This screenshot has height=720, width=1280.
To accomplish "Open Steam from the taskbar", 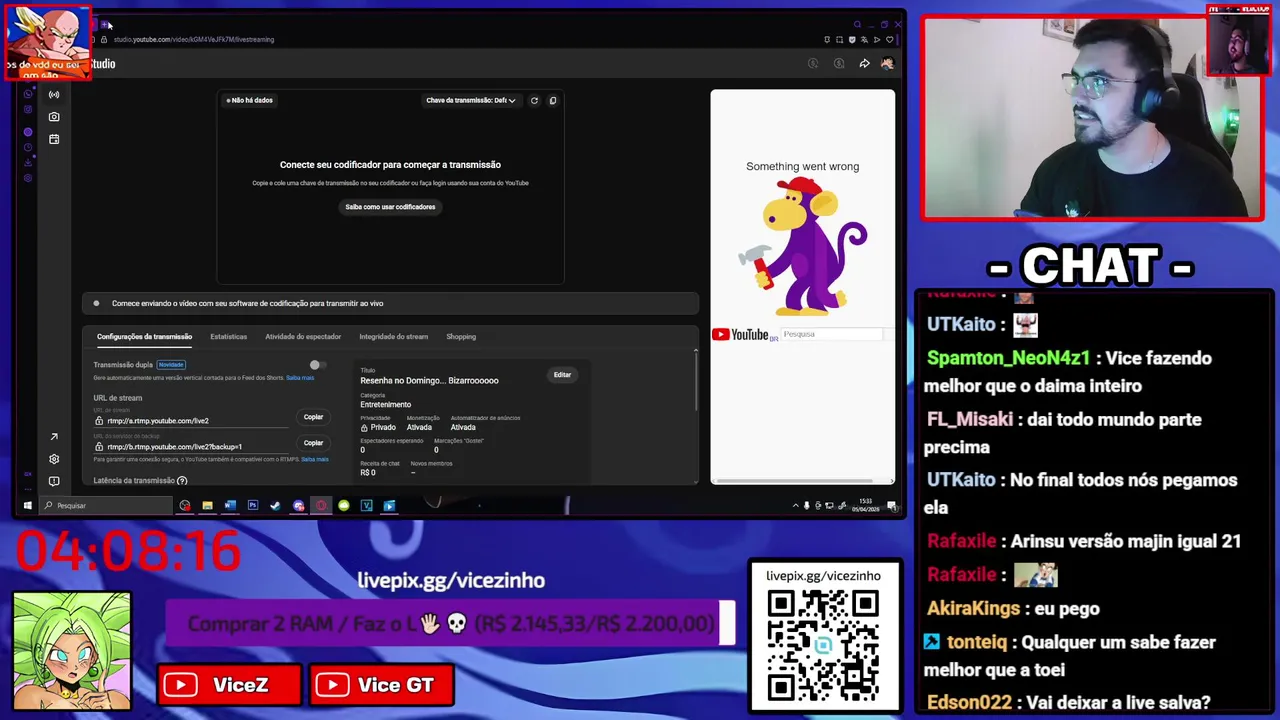I will click(276, 506).
